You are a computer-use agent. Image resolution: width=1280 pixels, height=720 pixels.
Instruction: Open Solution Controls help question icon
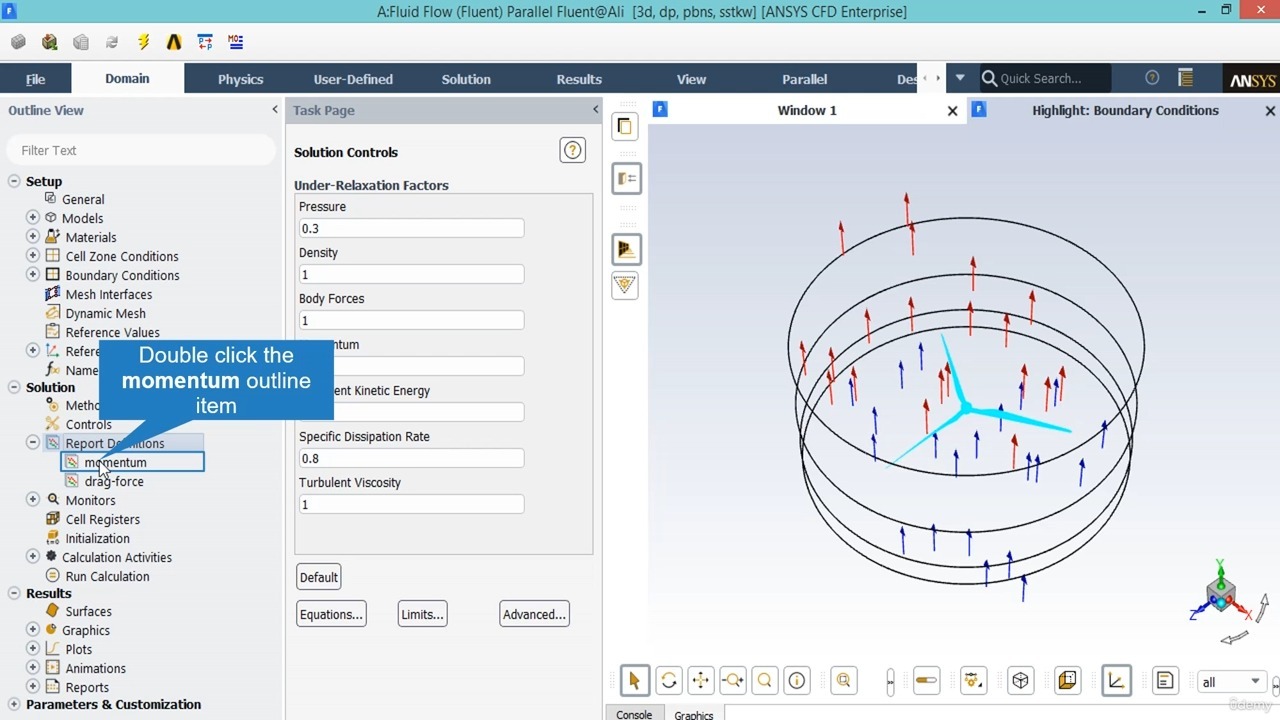572,150
